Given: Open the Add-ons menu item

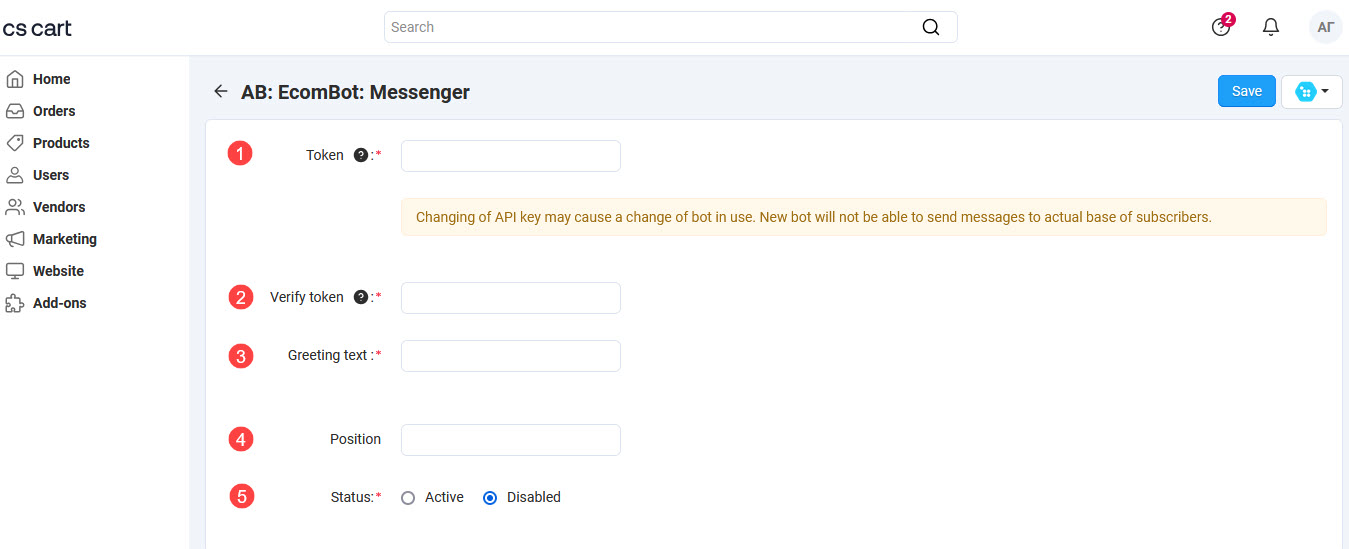Looking at the screenshot, I should (60, 303).
